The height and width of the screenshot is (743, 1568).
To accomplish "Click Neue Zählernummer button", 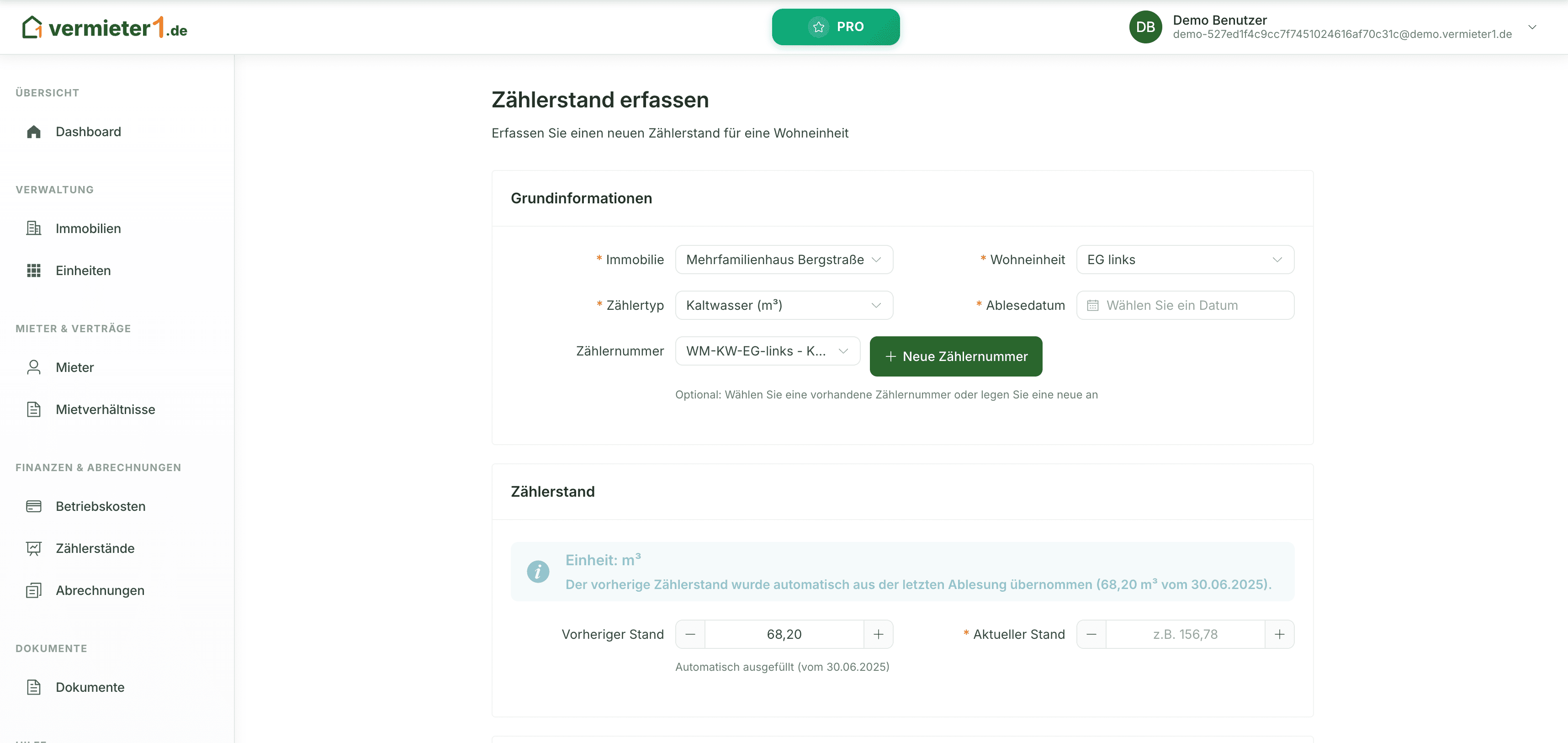I will pyautogui.click(x=956, y=356).
